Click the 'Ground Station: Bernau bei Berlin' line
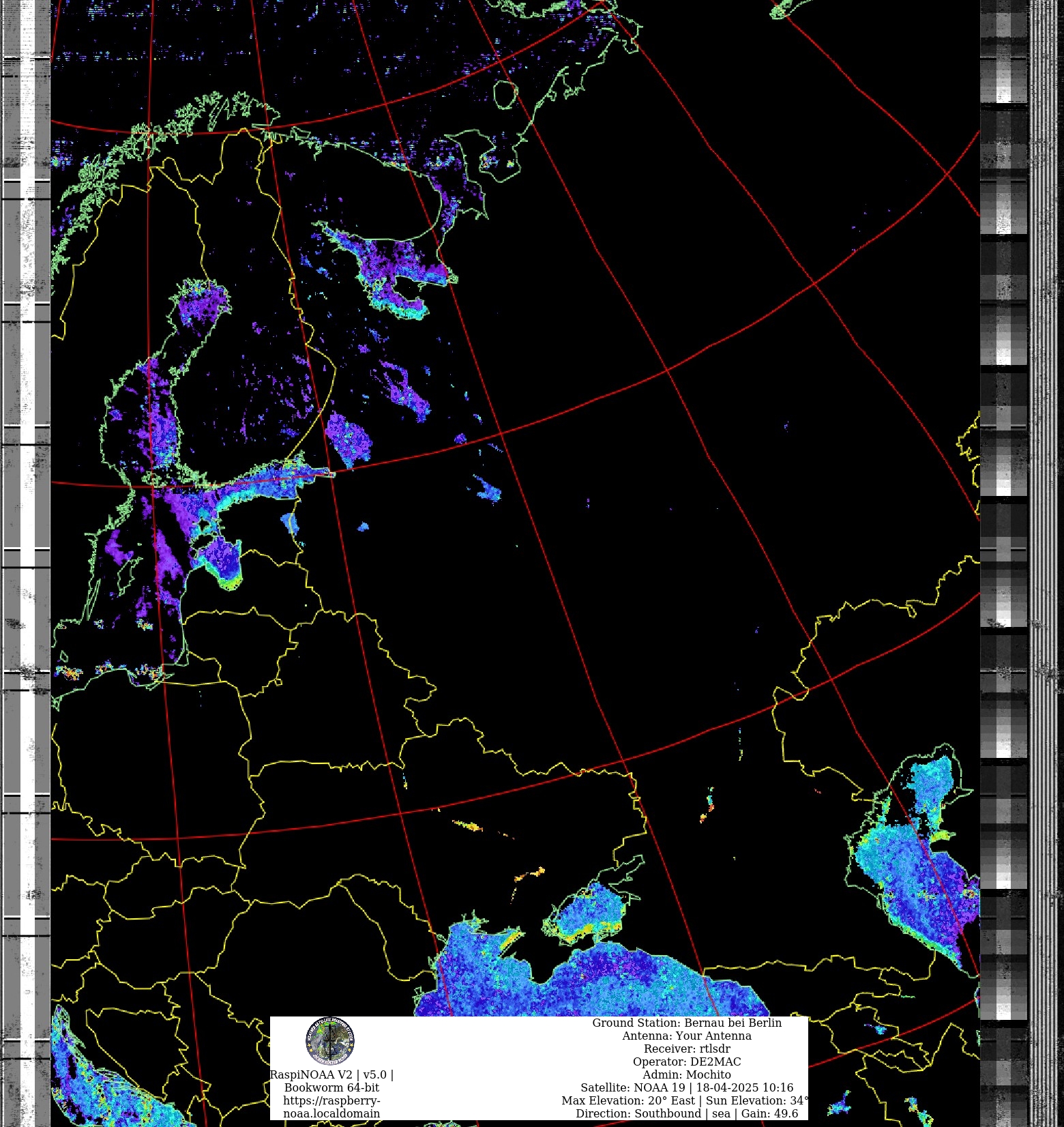 point(687,1023)
